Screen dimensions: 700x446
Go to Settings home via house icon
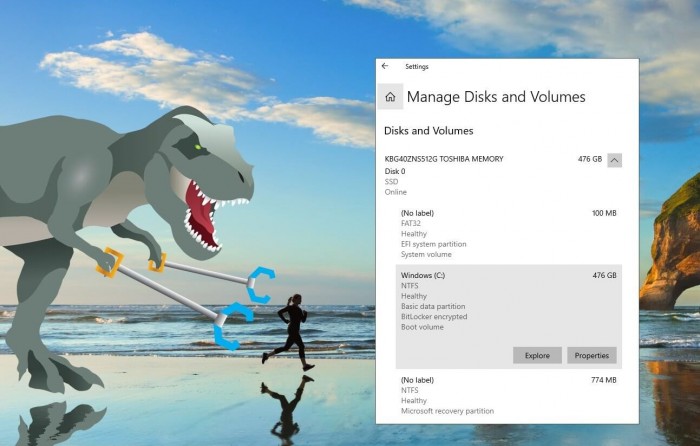click(x=389, y=97)
